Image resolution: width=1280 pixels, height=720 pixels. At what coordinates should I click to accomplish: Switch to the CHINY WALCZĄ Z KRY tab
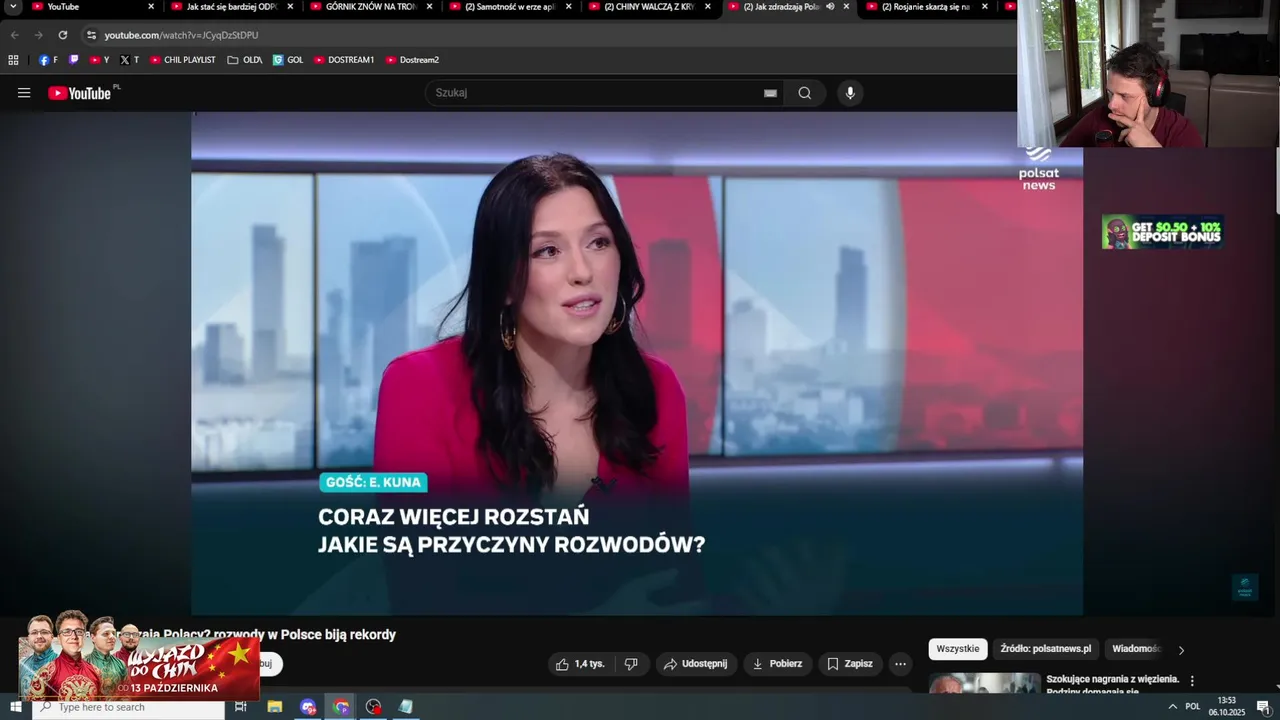point(648,7)
